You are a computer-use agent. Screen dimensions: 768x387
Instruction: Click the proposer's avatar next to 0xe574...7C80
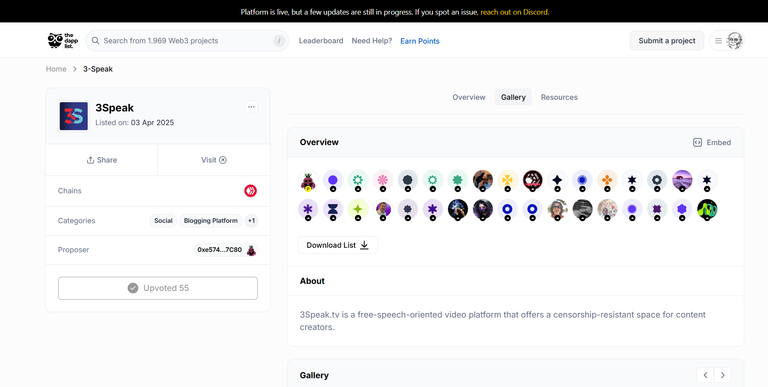click(x=251, y=250)
